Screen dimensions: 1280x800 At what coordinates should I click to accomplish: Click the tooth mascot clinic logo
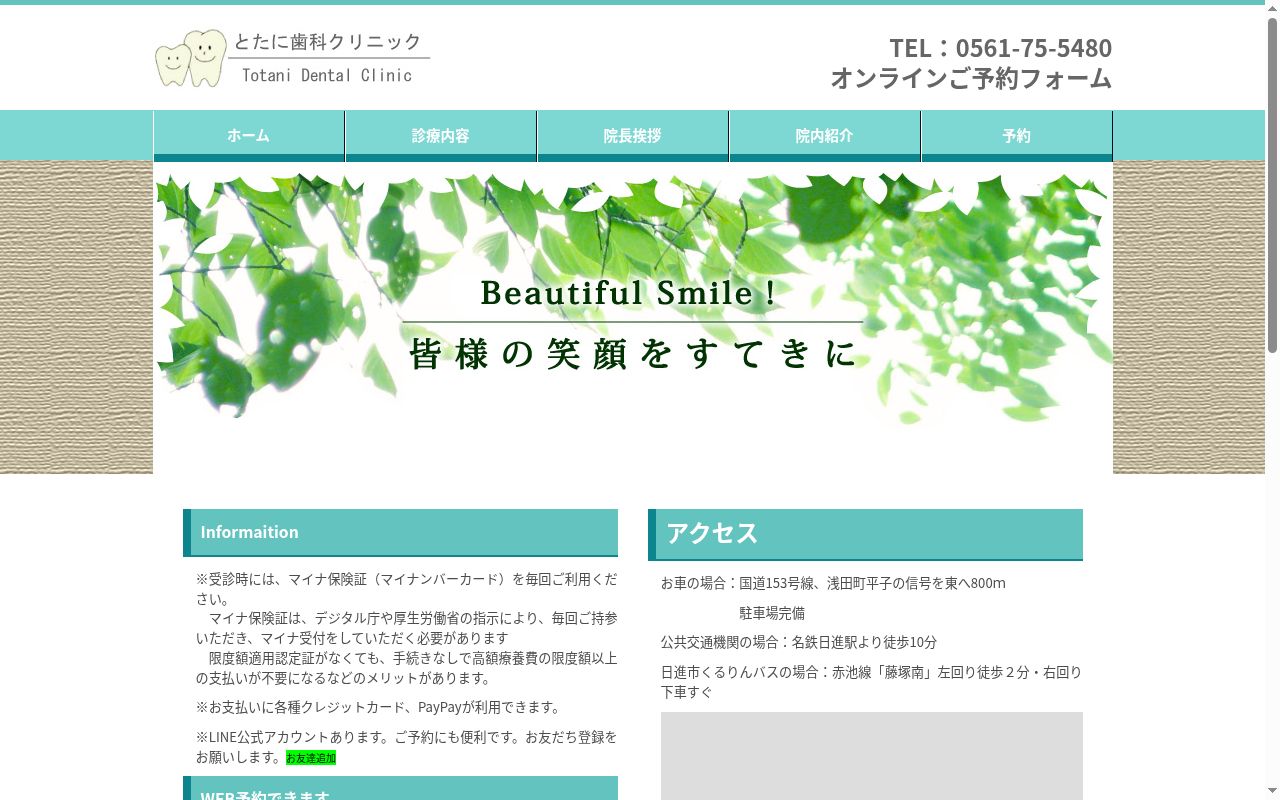pos(191,58)
